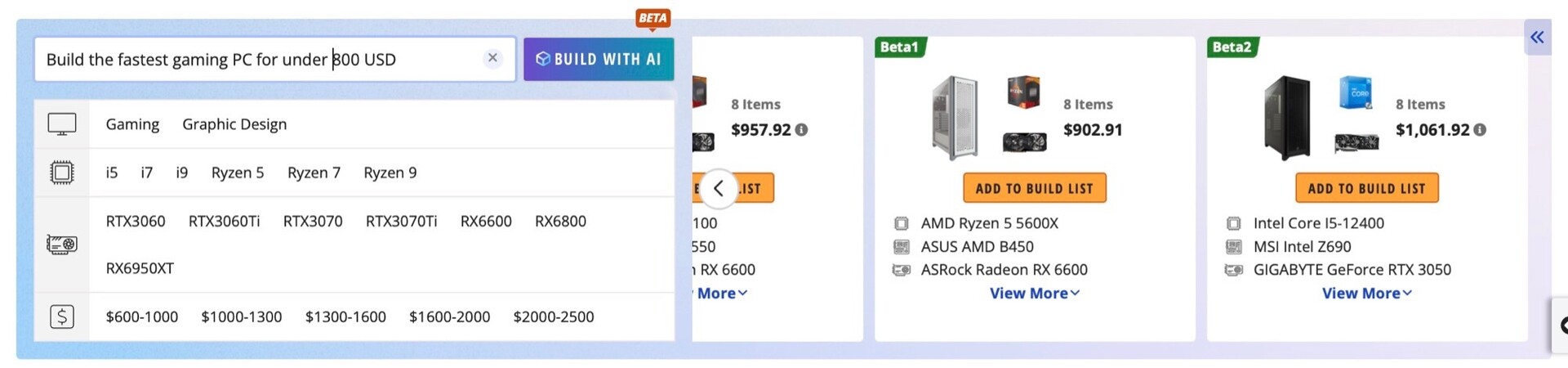Select the RX6950XT graphics card option
Viewport: 1568px width, 368px height.
point(140,268)
